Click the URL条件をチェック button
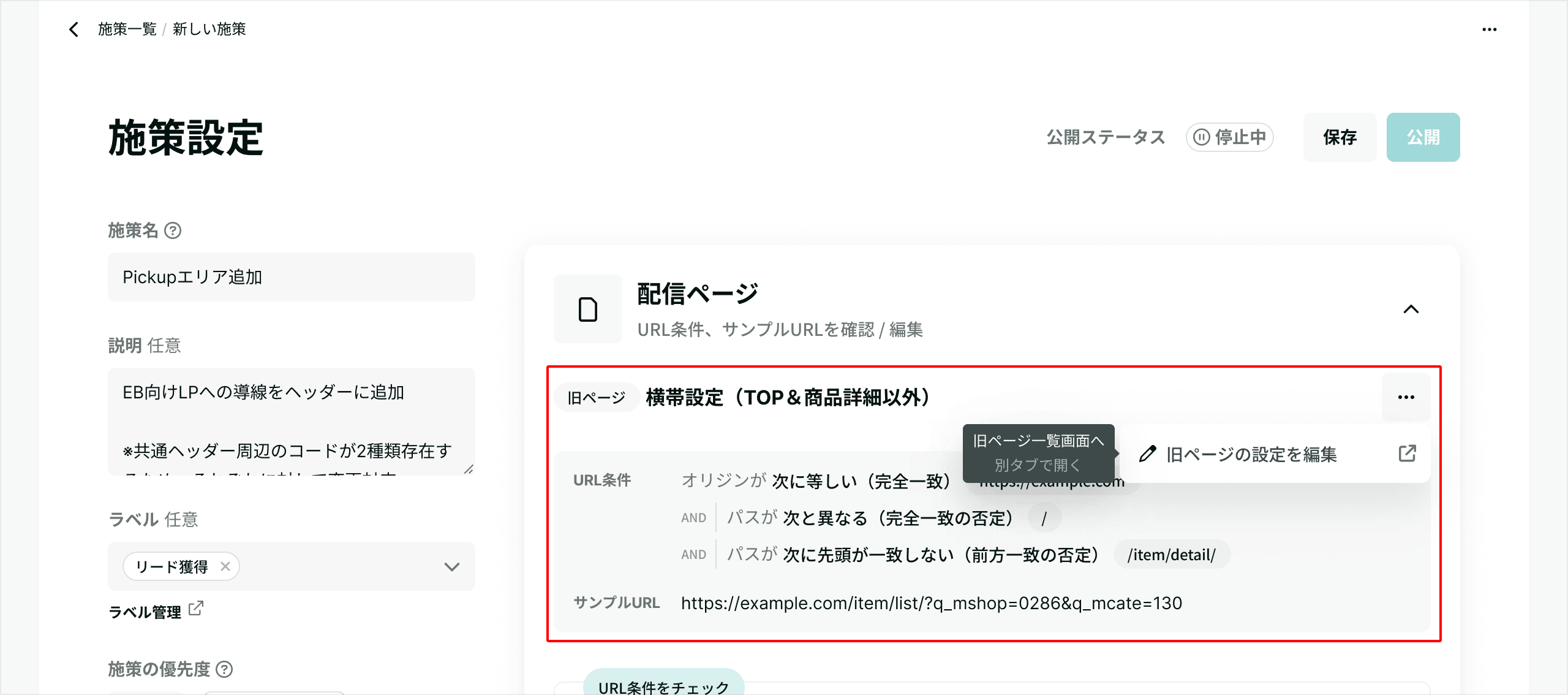The image size is (1568, 695). click(664, 682)
